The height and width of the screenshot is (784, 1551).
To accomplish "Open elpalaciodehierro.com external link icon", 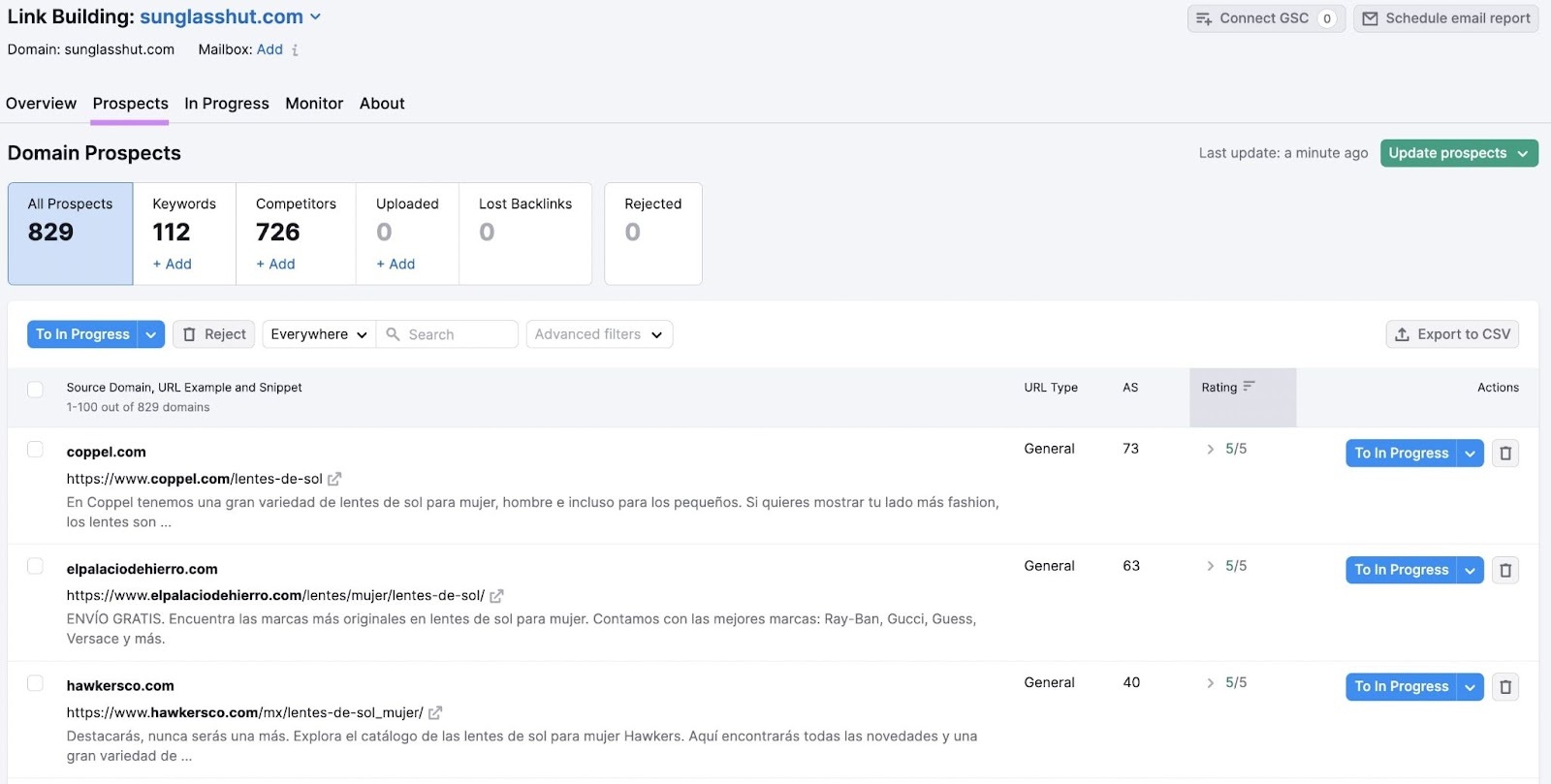I will 496,596.
